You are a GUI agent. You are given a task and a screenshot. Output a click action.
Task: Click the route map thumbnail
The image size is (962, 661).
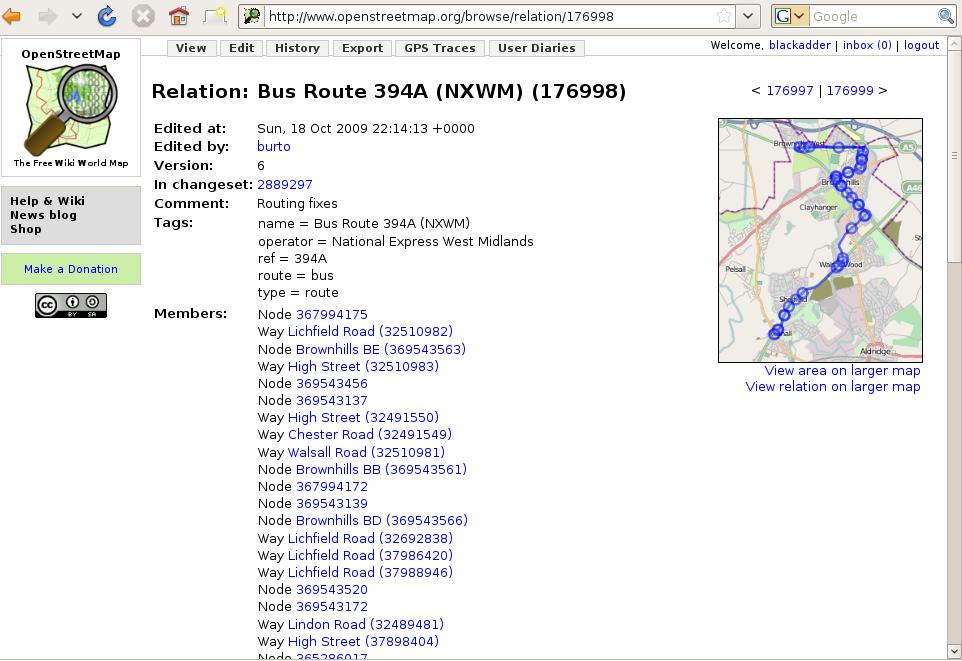tap(820, 240)
